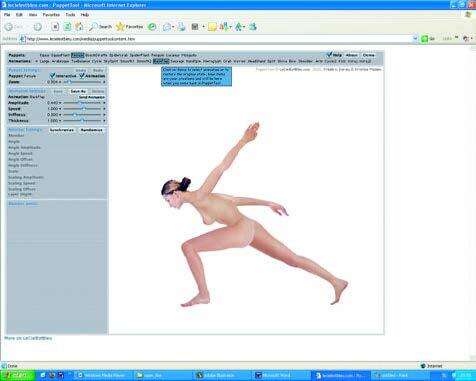476x381 pixels.
Task: Click the browser Forward arrow icon
Action: point(38,27)
